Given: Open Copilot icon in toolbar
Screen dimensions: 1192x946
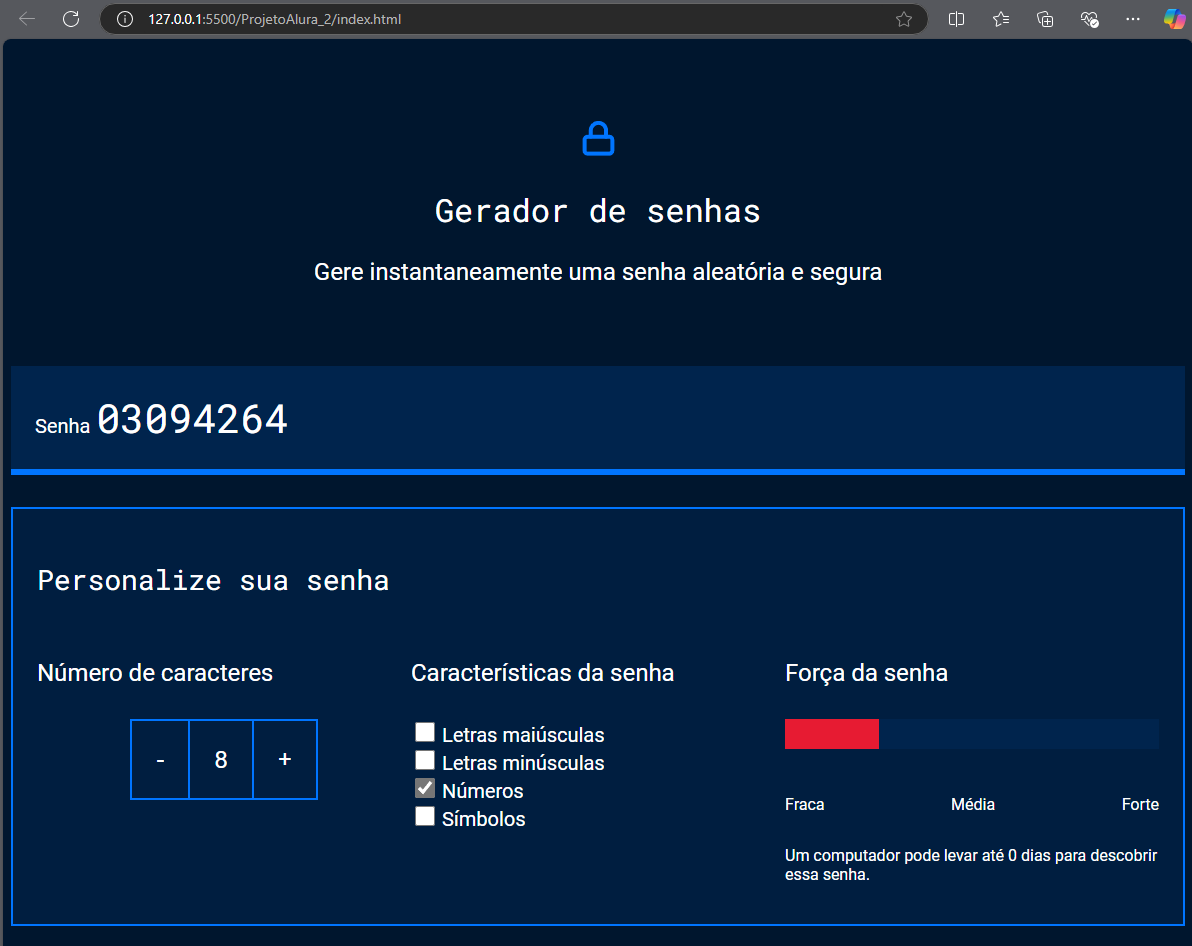Looking at the screenshot, I should (x=1175, y=19).
